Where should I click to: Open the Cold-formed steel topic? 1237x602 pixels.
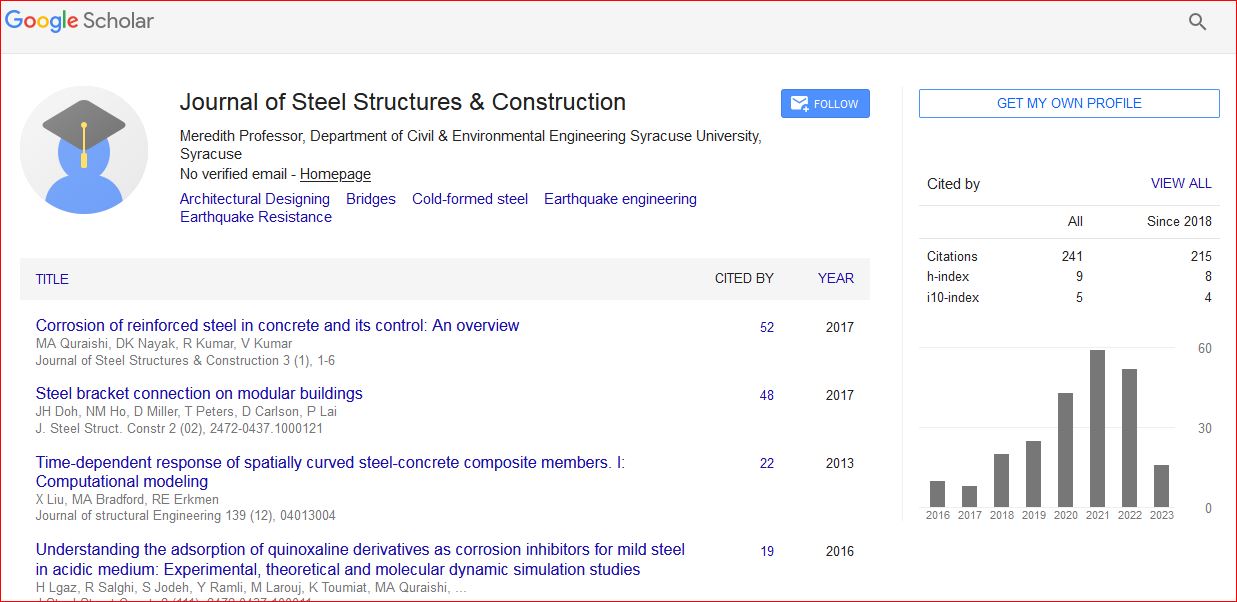(470, 199)
